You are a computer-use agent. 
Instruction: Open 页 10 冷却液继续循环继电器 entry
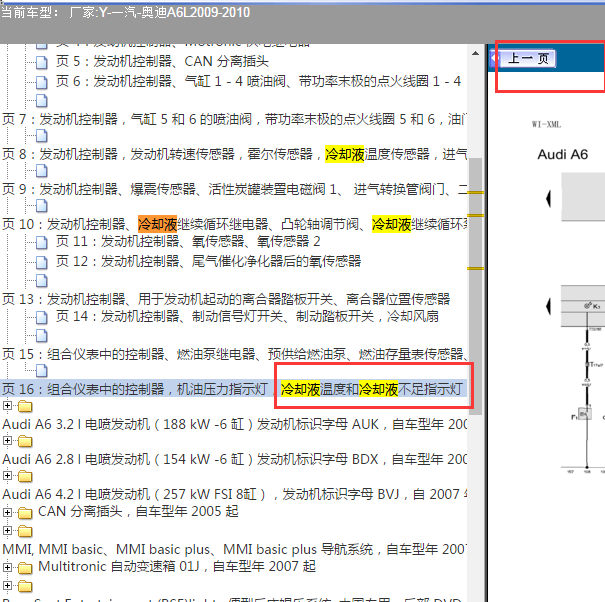click(x=234, y=224)
